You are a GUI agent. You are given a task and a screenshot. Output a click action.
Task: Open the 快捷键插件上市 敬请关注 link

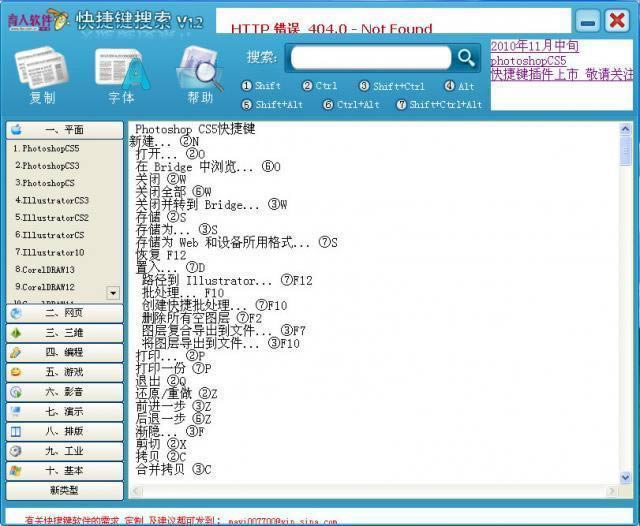point(562,74)
